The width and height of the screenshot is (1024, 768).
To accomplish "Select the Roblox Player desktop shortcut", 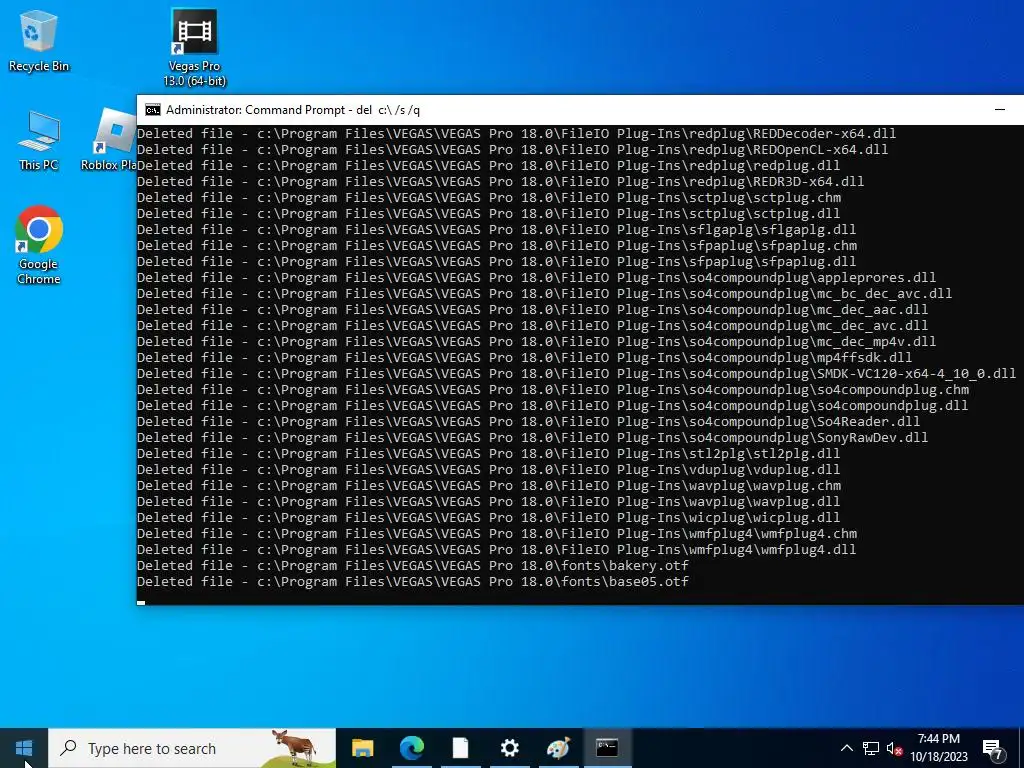I will pos(109,140).
